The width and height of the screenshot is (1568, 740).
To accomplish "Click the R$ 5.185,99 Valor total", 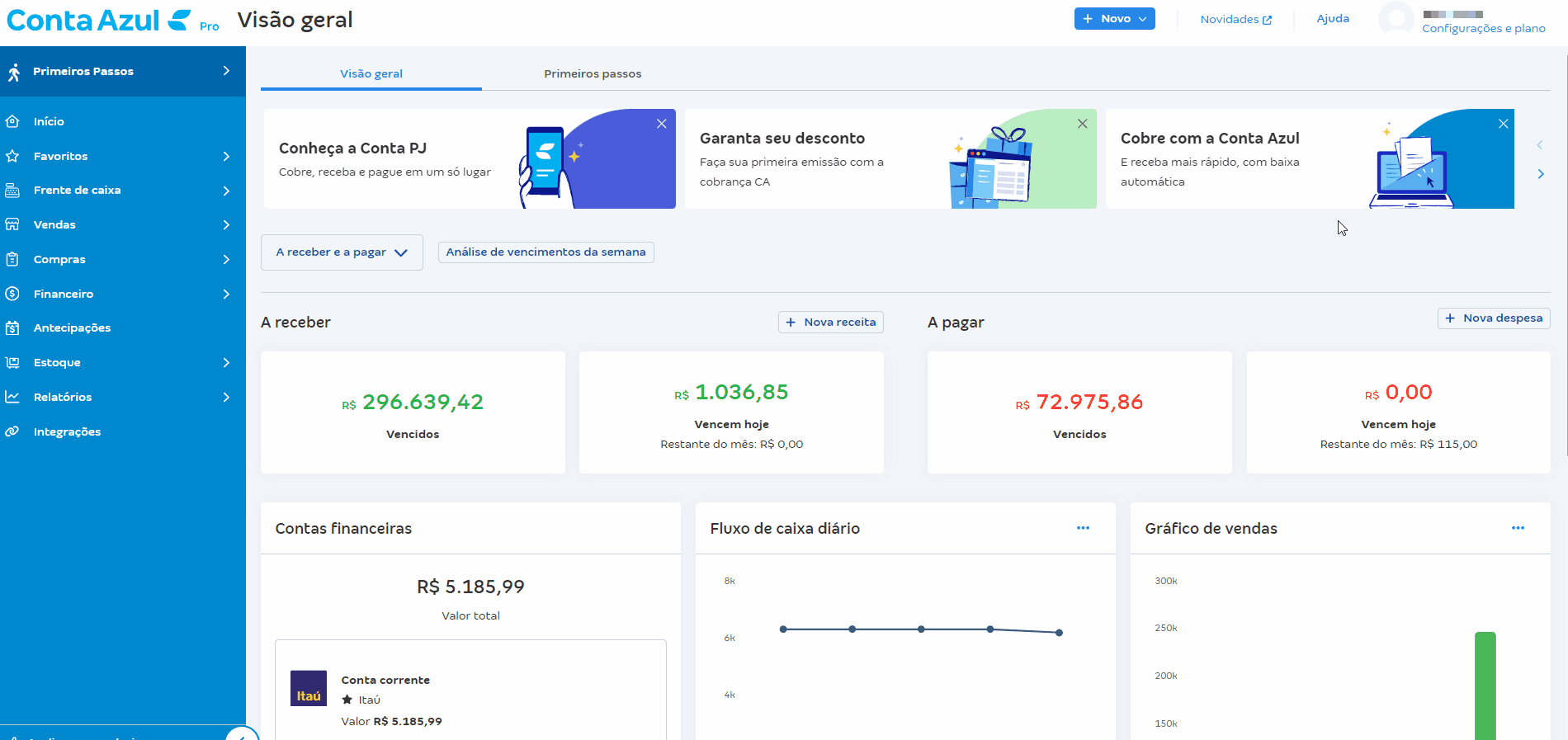I will coord(470,587).
